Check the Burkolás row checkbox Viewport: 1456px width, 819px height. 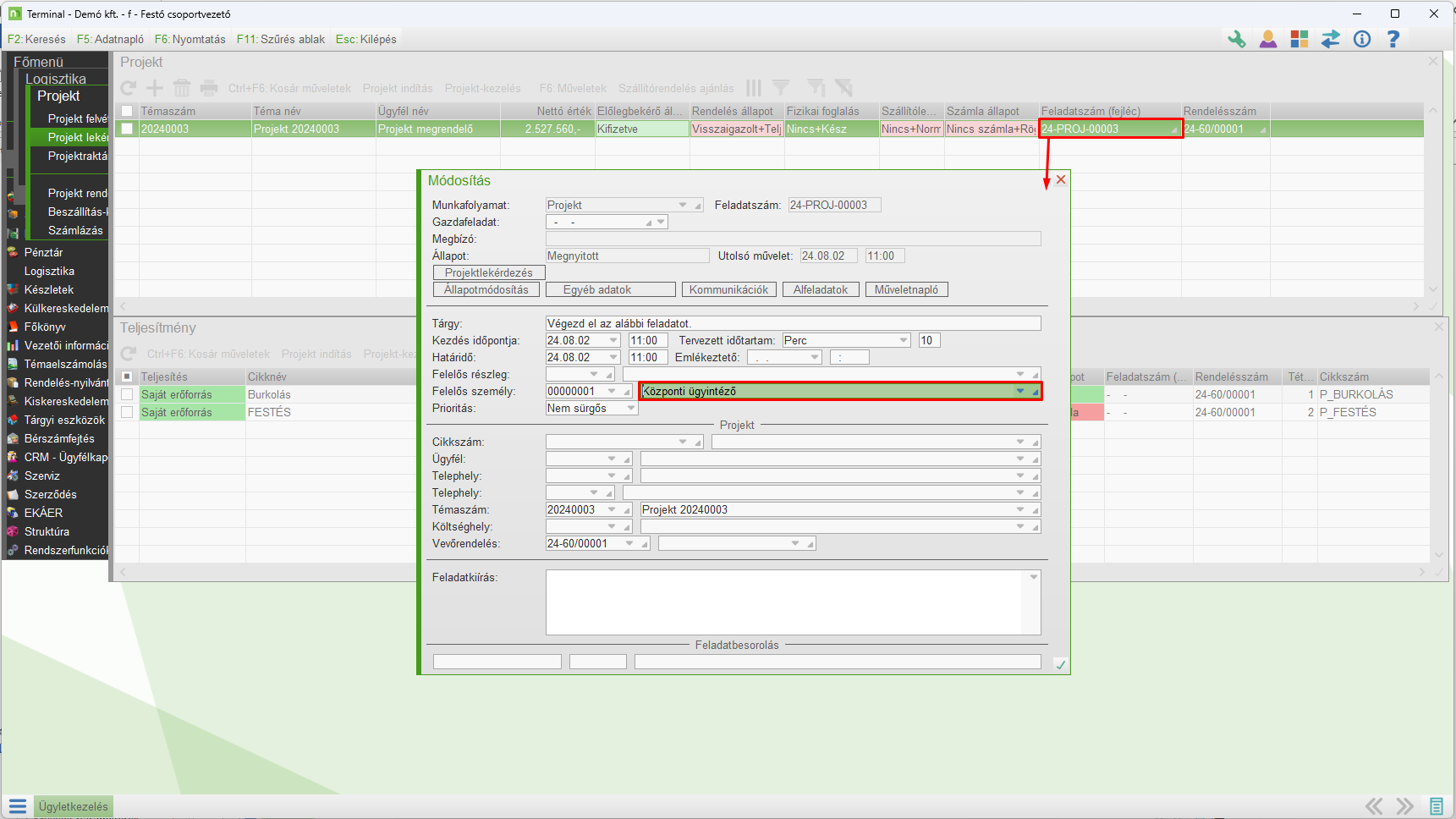(x=127, y=394)
